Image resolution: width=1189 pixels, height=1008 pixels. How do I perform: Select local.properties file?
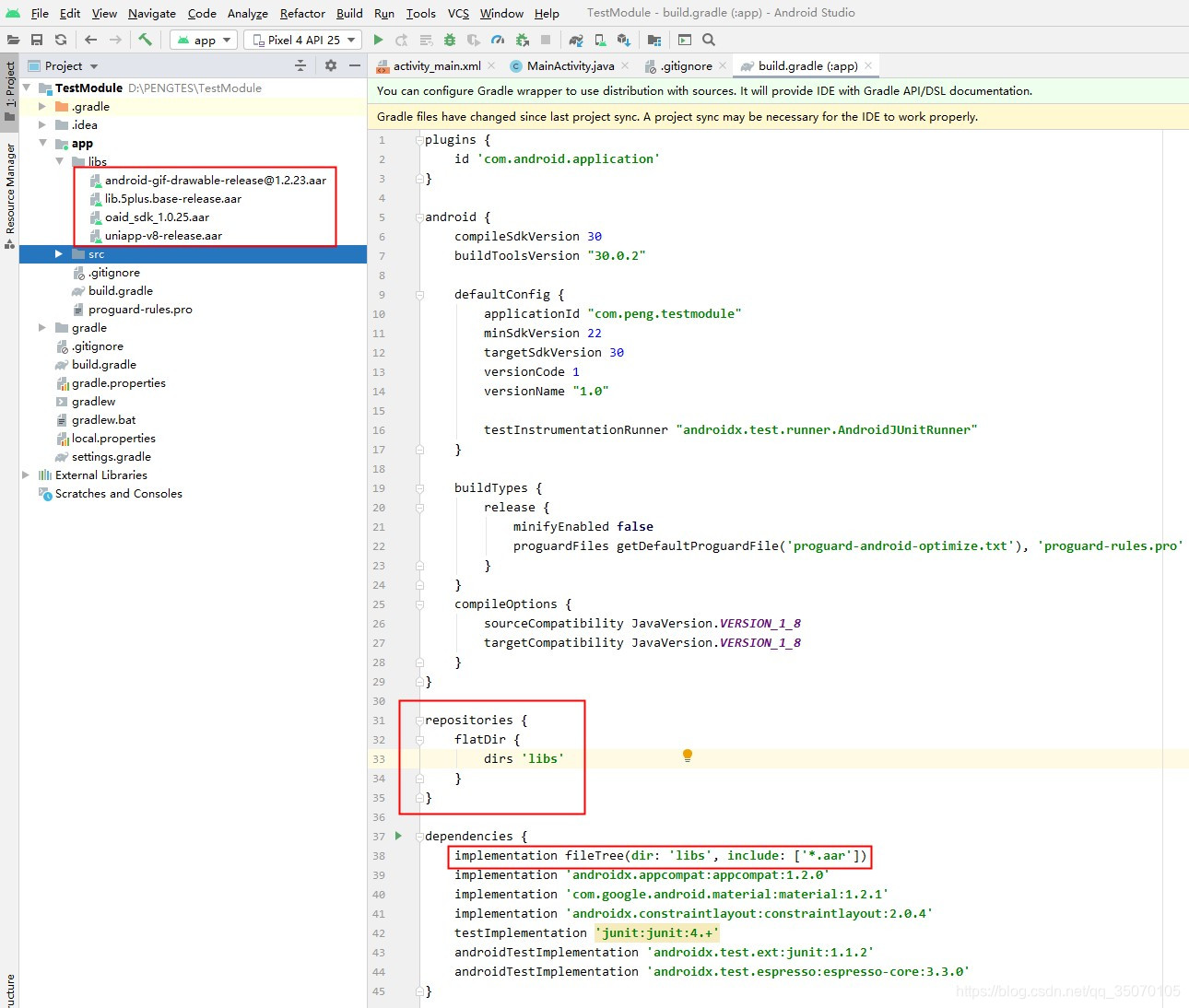tap(105, 438)
